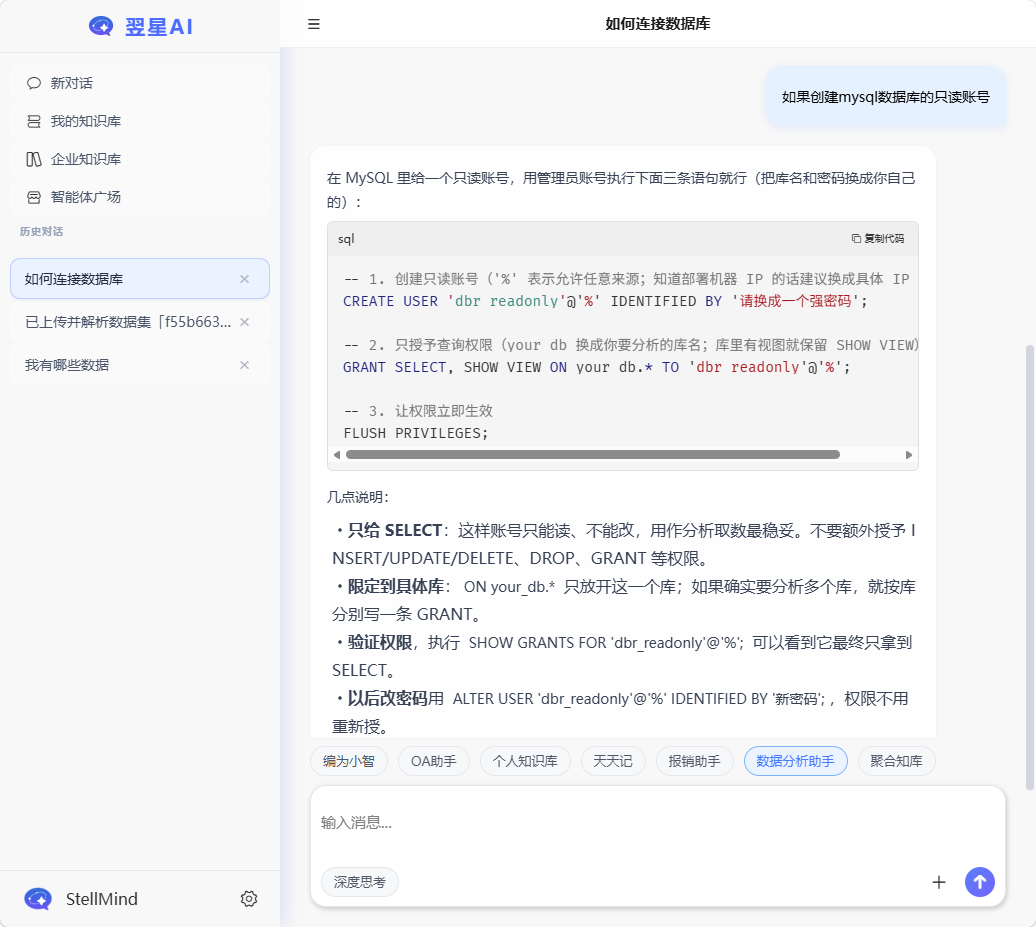Open 我的知识库 in sidebar
Viewport: 1036px width, 927px height.
pyautogui.click(x=140, y=121)
